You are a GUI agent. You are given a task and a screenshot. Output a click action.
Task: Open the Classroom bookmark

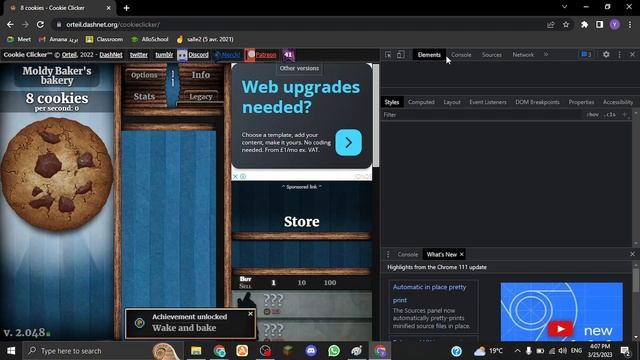[104, 39]
